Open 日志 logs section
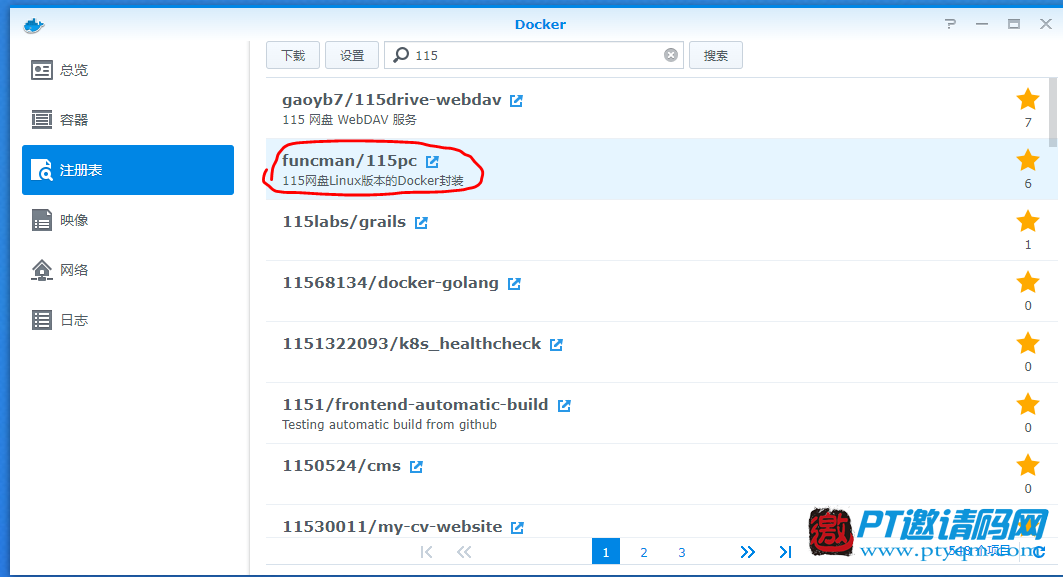1063x577 pixels. pos(128,320)
